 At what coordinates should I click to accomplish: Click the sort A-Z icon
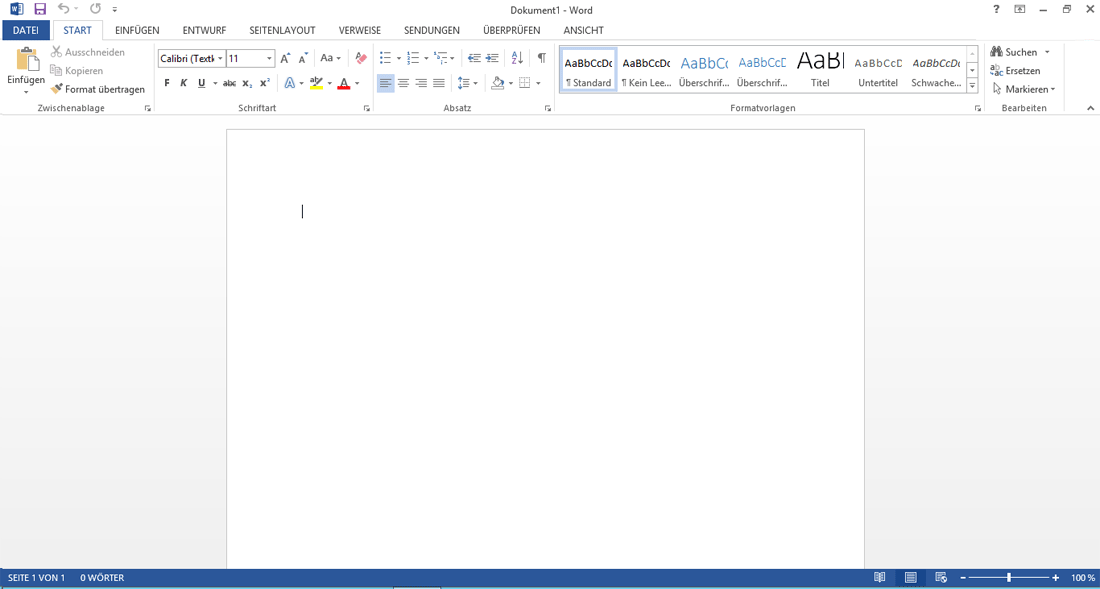pos(517,58)
